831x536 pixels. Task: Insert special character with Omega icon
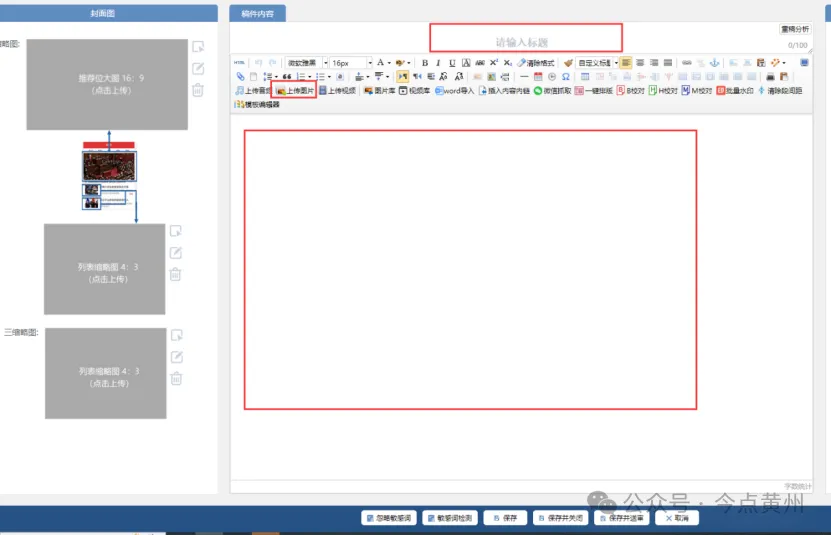pos(566,76)
